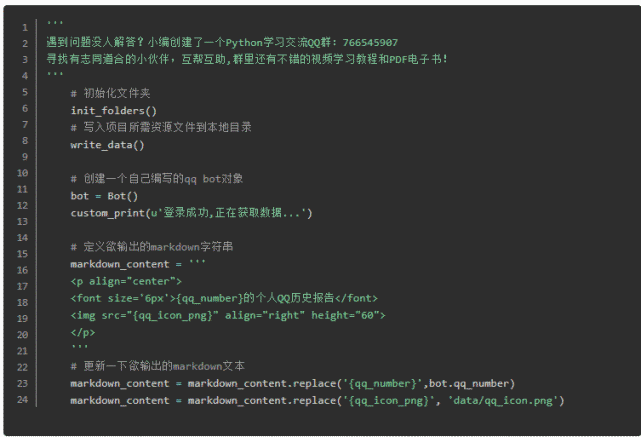
Task: Click the img src qq_icon_png line
Action: click(x=228, y=315)
